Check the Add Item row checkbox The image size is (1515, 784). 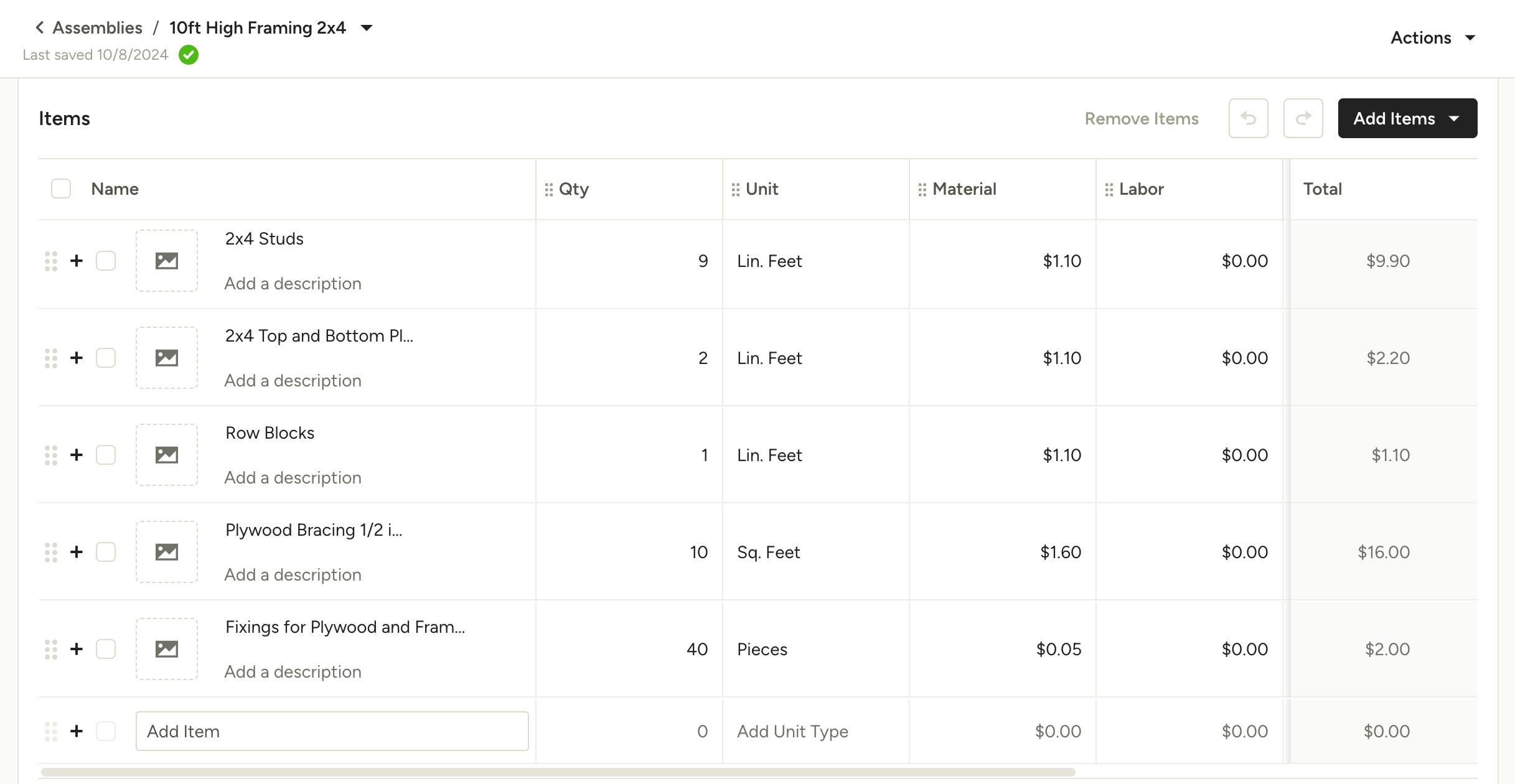click(106, 731)
